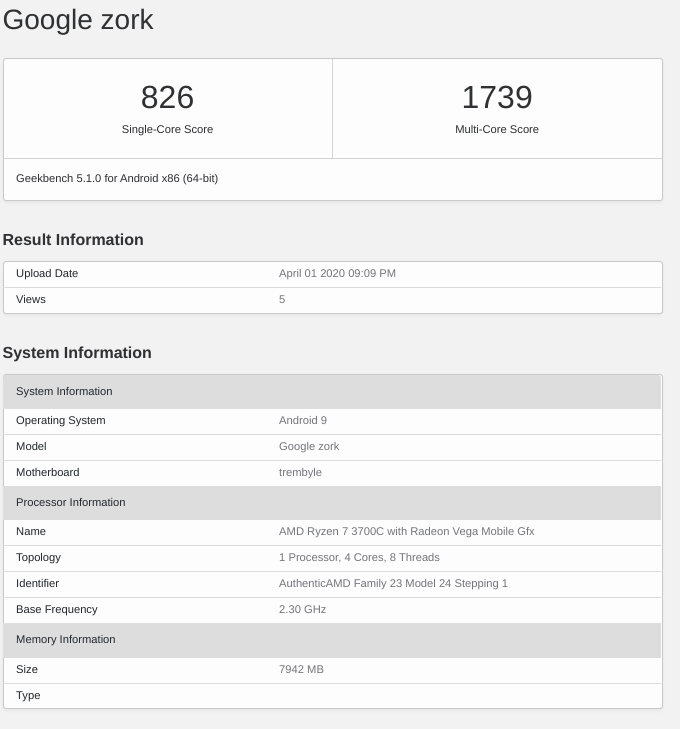Click the multi-core score 1739

click(497, 97)
